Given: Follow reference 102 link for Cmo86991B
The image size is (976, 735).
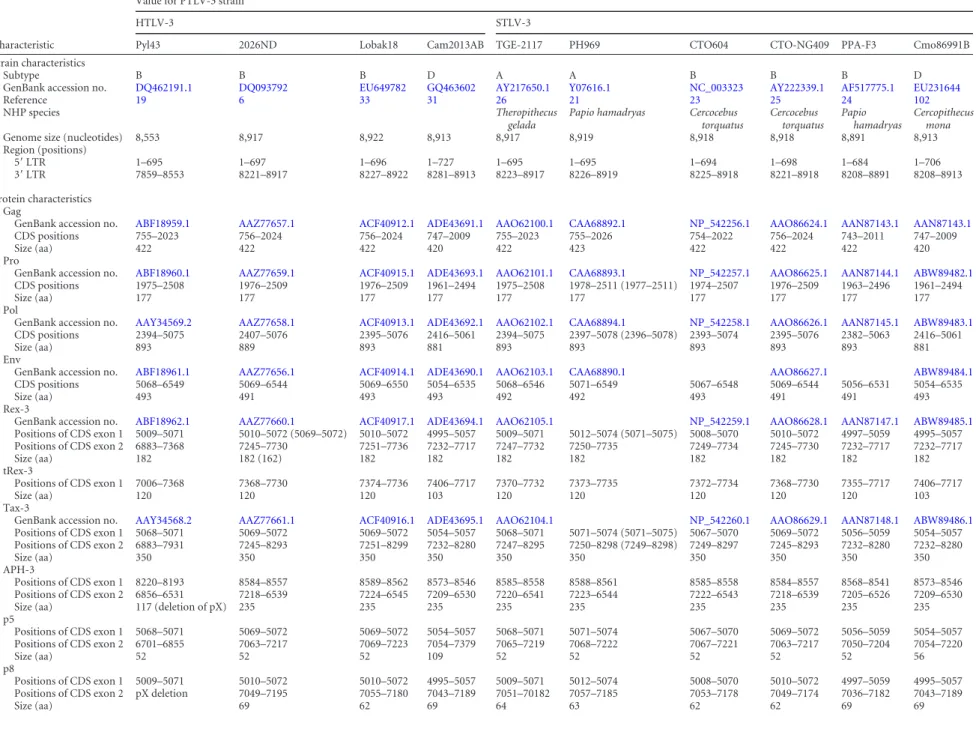Looking at the screenshot, I should (x=922, y=100).
